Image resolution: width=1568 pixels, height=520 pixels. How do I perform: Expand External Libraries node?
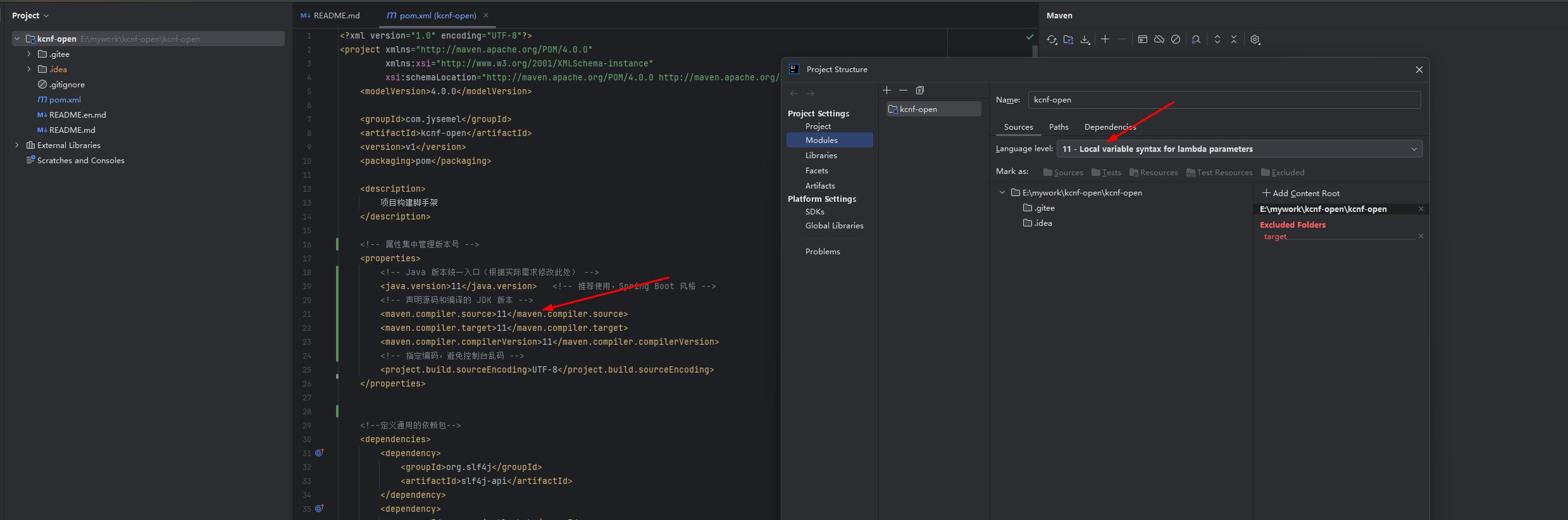point(17,145)
